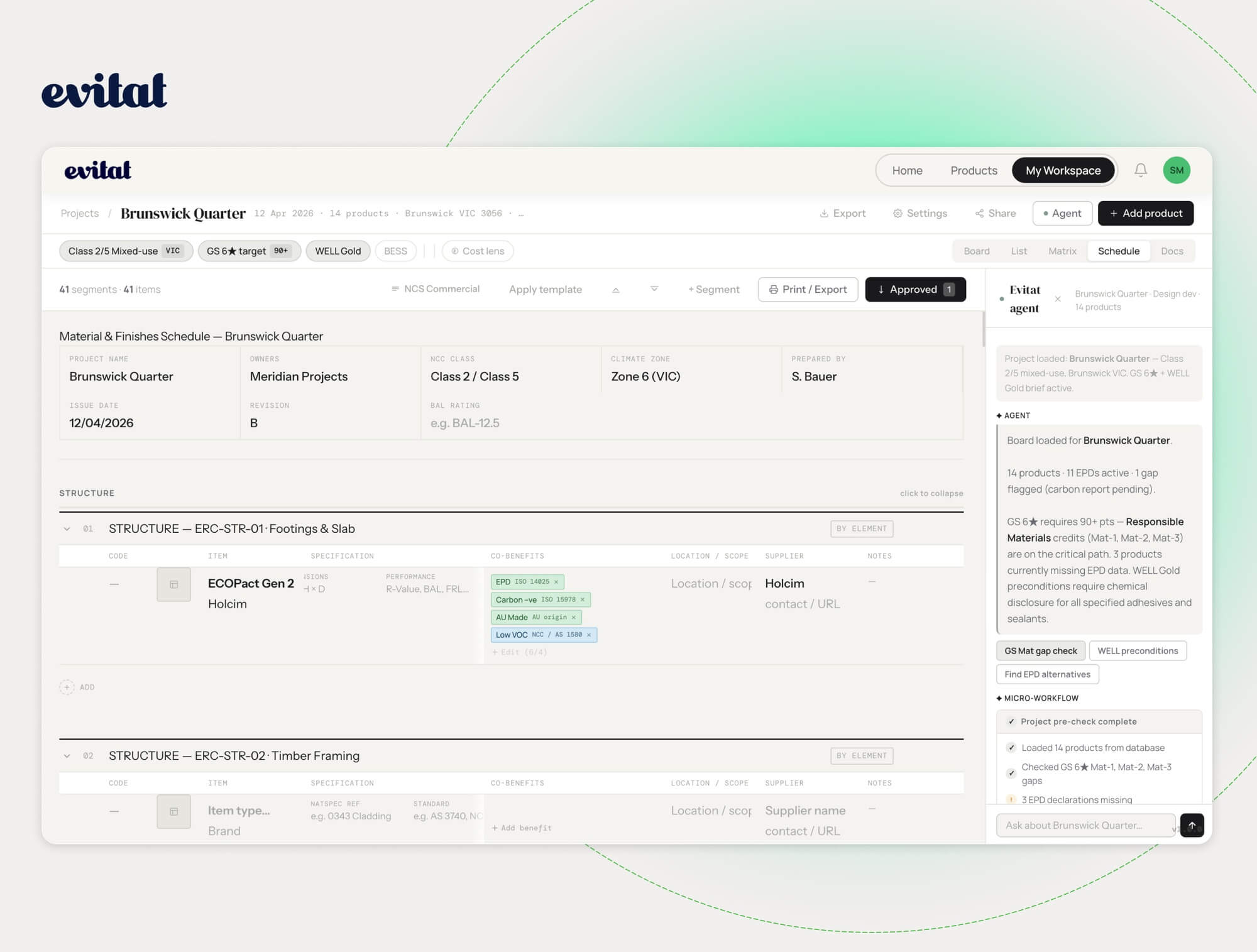Click Print / Export button
The width and height of the screenshot is (1257, 952).
click(808, 289)
